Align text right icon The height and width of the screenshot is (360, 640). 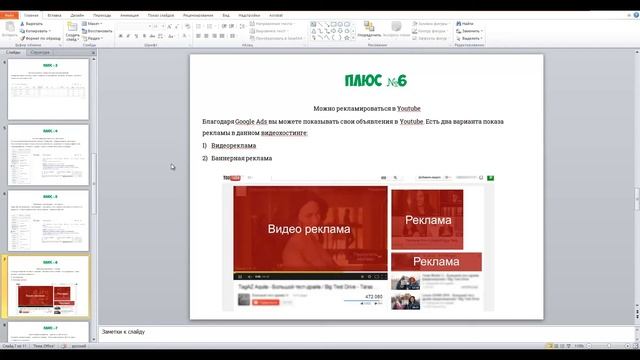(x=214, y=36)
